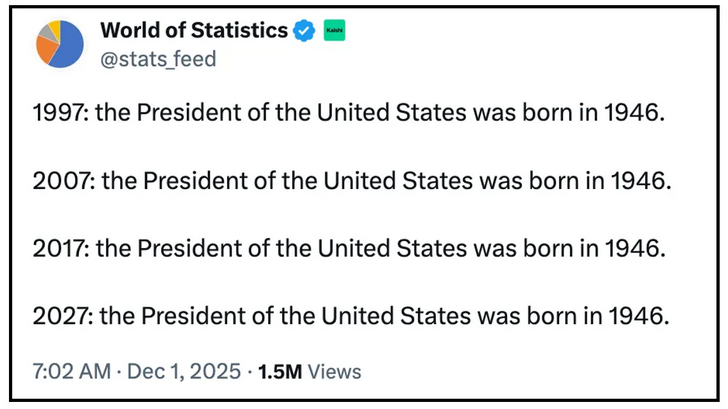Open the World of Statistics profile name
Screen dimensions: 728x409
[x=194, y=31]
